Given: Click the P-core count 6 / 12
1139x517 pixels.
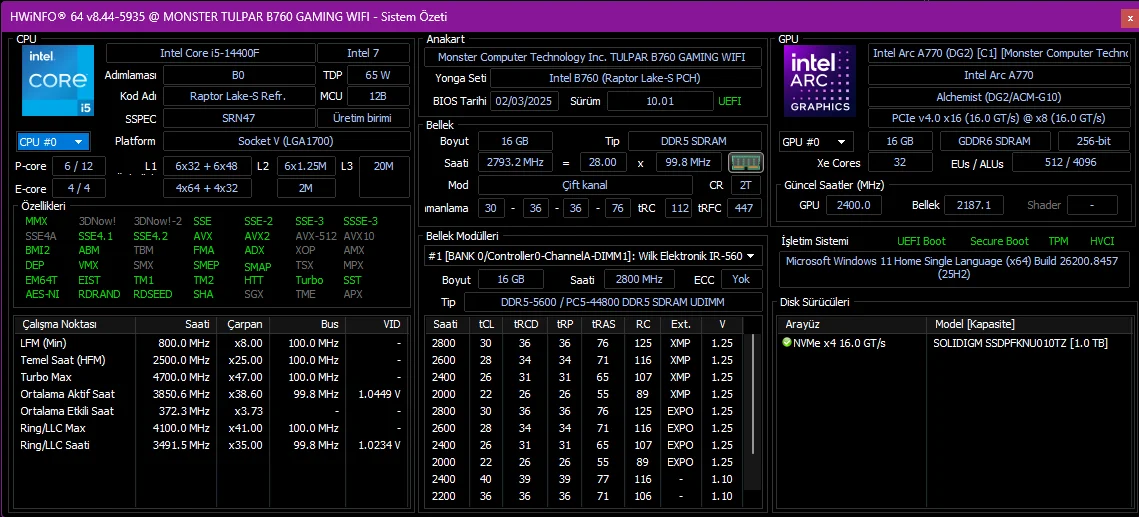Looking at the screenshot, I should pyautogui.click(x=78, y=166).
